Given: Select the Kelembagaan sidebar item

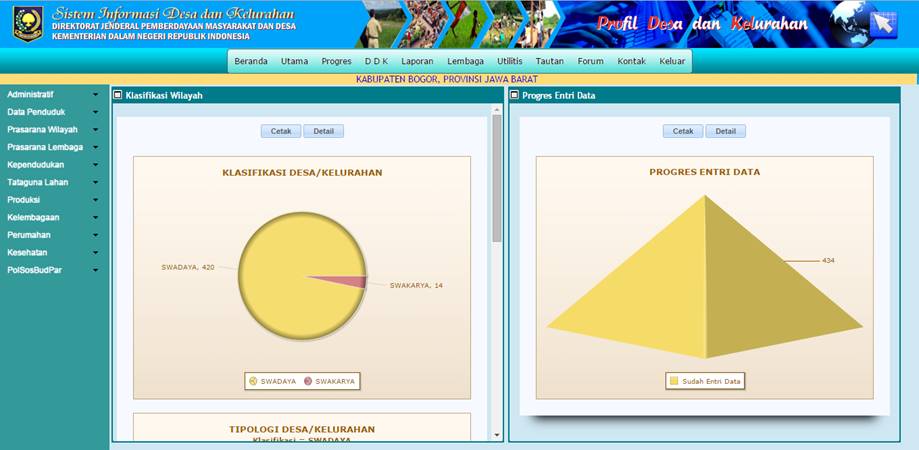Looking at the screenshot, I should point(33,217).
